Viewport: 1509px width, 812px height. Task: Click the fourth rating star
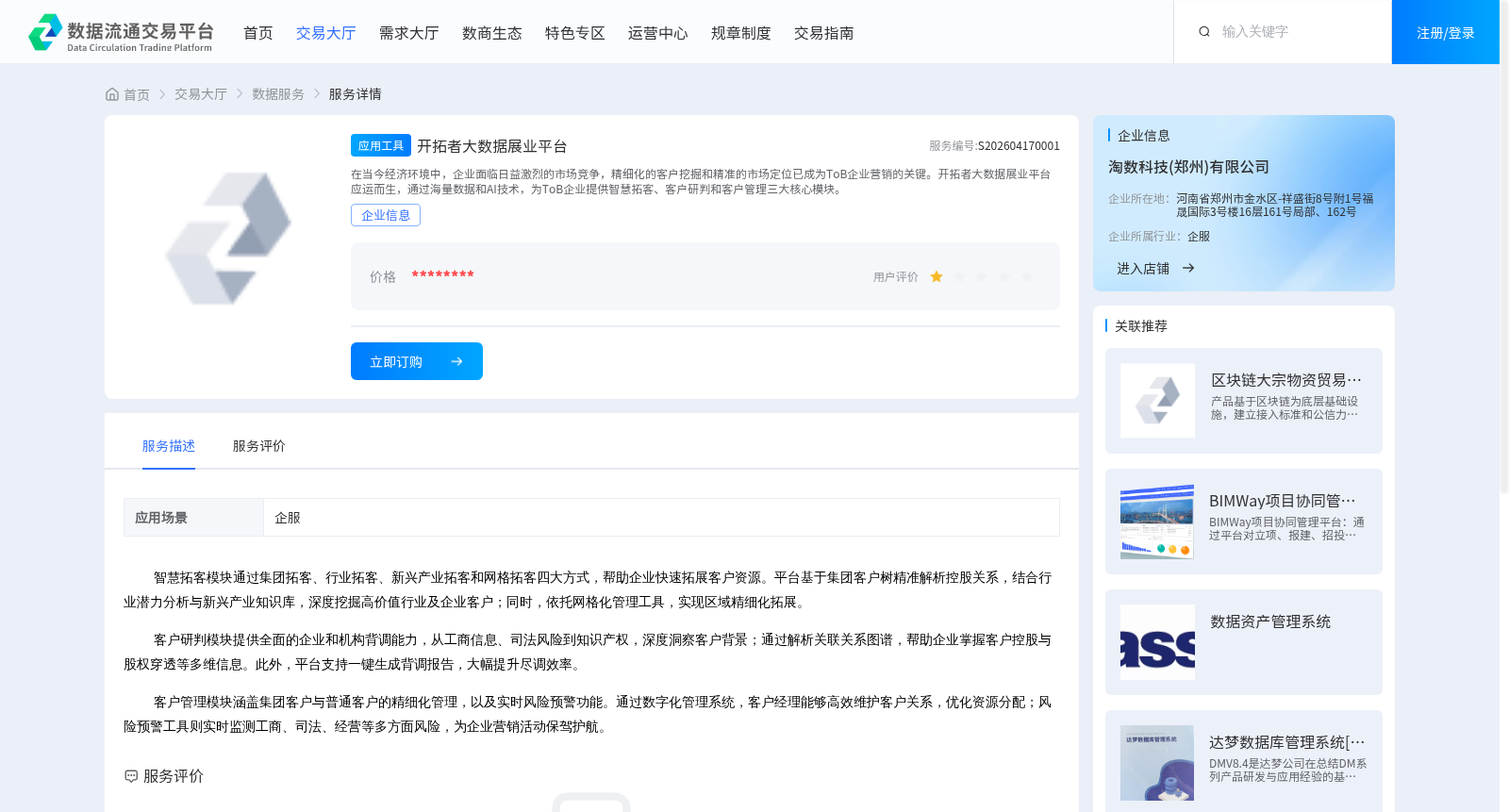1004,276
